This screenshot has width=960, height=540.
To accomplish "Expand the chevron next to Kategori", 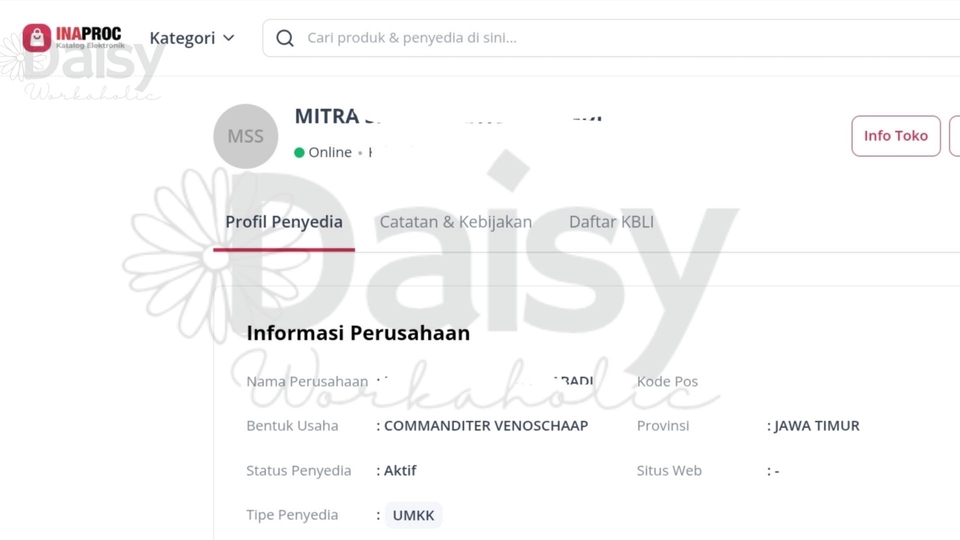I will click(229, 38).
